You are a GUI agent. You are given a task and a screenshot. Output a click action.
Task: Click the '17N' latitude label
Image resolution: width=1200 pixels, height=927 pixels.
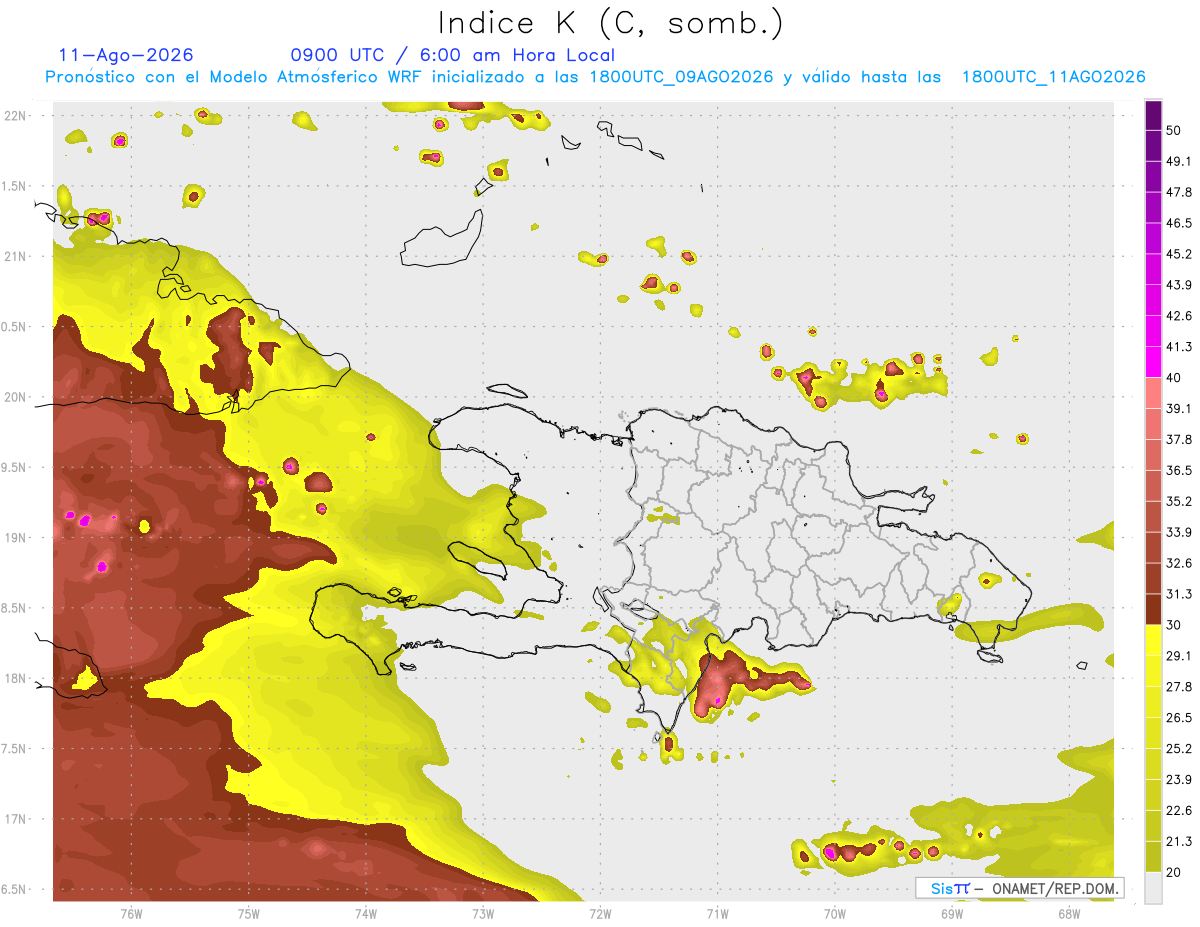15,819
